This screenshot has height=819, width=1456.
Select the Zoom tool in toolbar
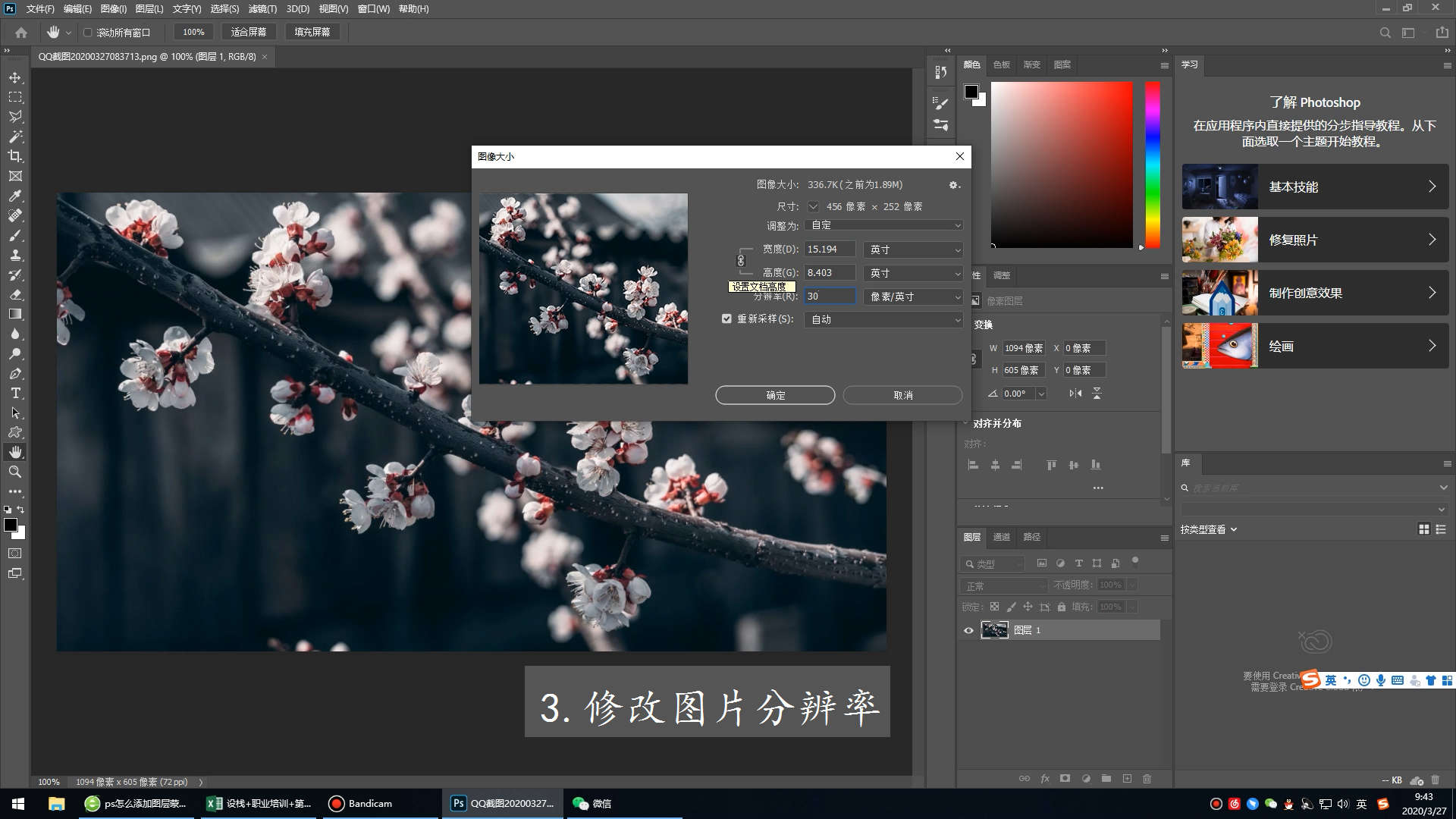(x=15, y=472)
